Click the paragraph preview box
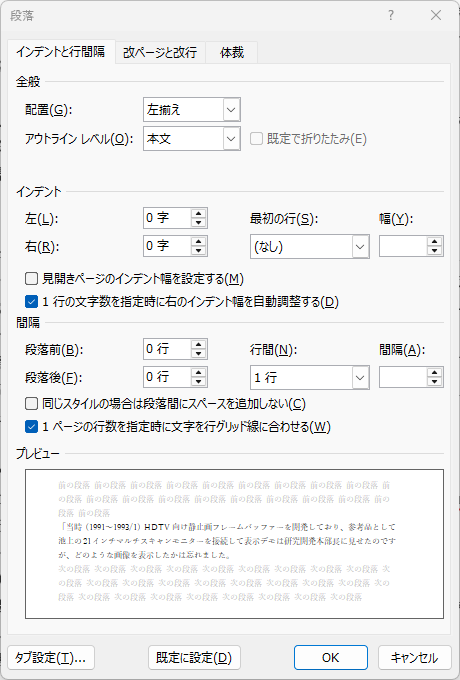 [234, 544]
